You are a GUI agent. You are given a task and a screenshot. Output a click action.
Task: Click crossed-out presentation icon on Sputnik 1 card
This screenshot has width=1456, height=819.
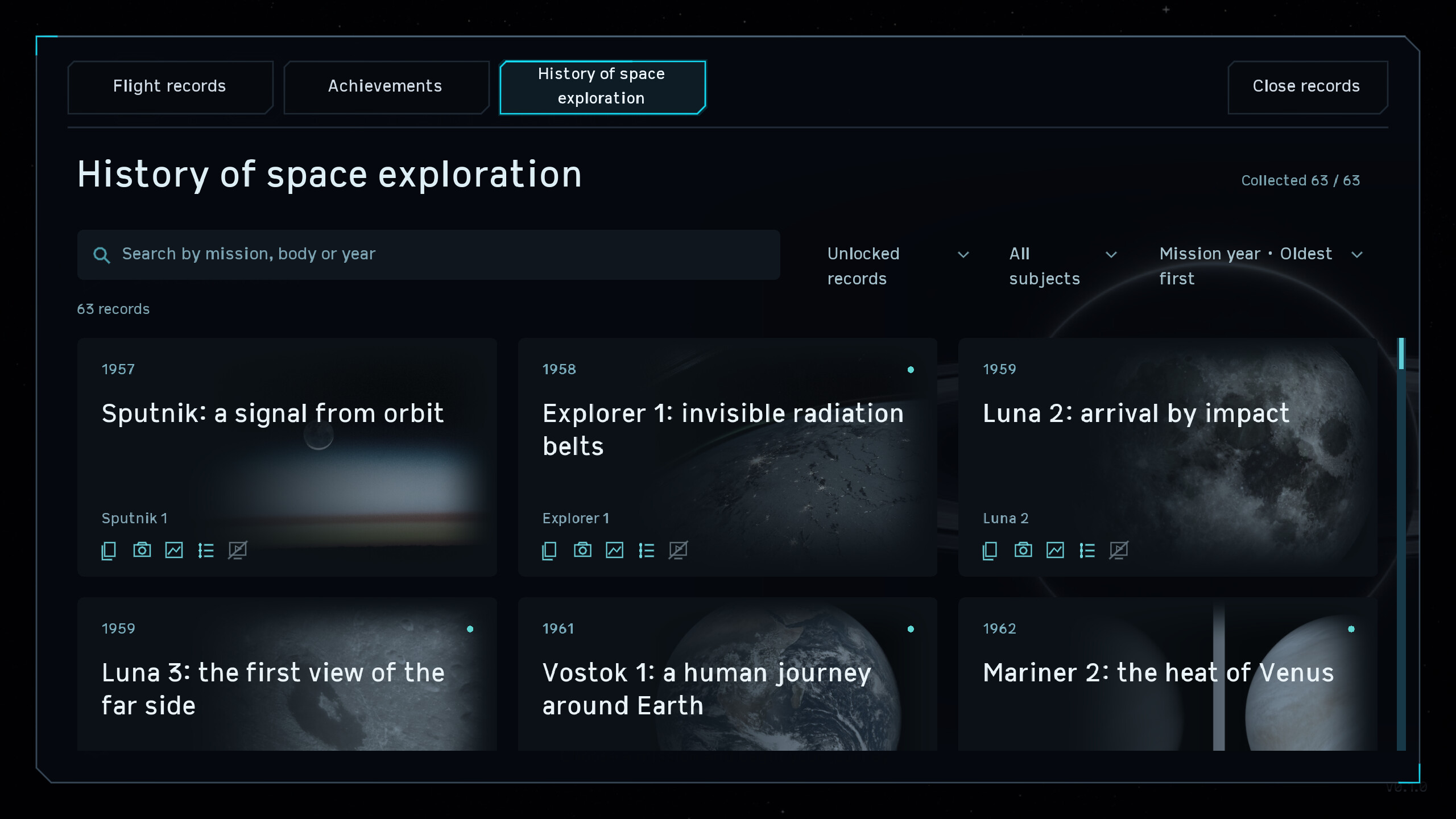pos(238,550)
